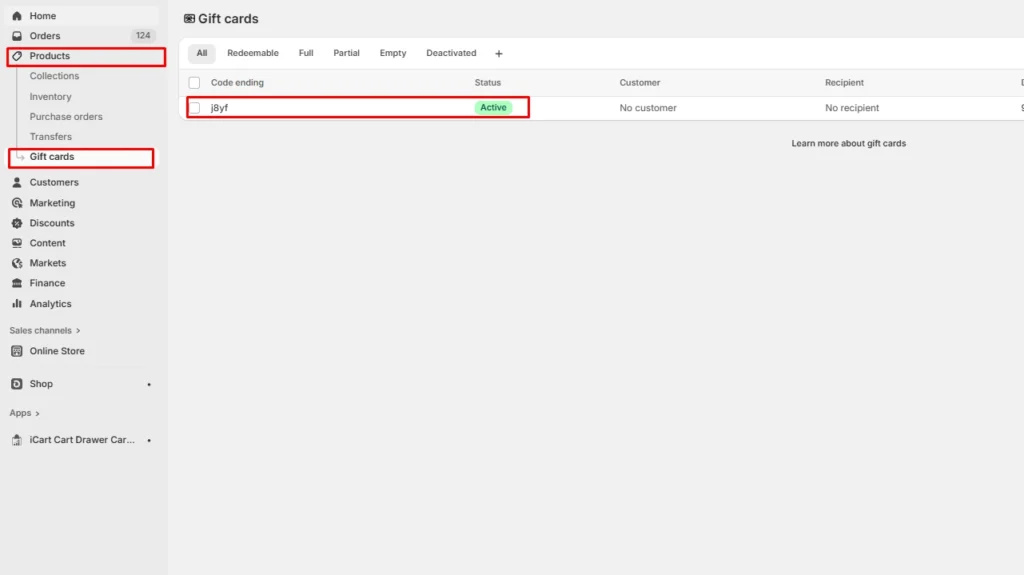The width and height of the screenshot is (1024, 575).
Task: Click the 124 orders count badge
Action: click(143, 36)
